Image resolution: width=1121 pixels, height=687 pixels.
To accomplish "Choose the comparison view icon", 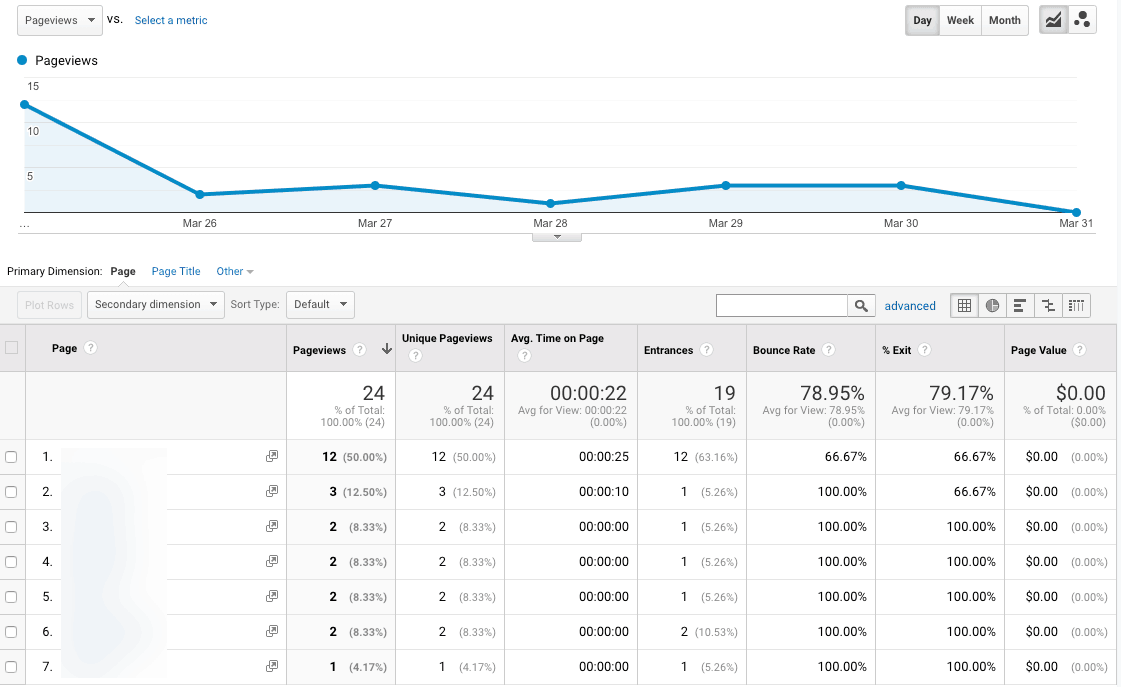I will point(1048,306).
